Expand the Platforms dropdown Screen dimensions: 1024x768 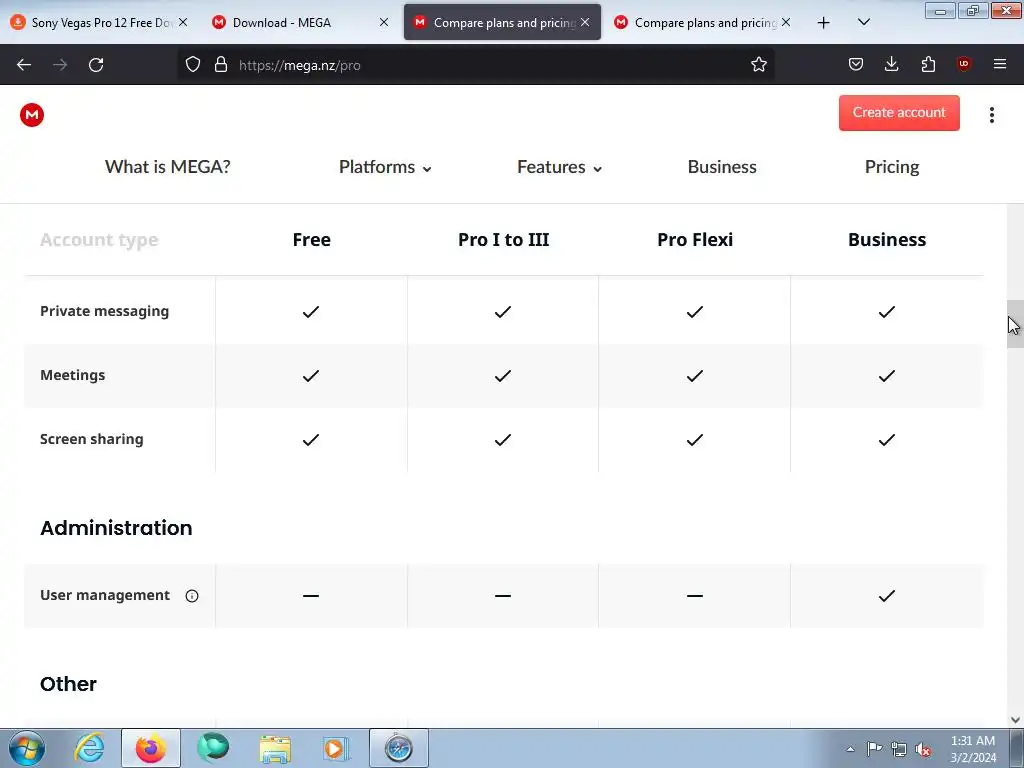coord(385,167)
